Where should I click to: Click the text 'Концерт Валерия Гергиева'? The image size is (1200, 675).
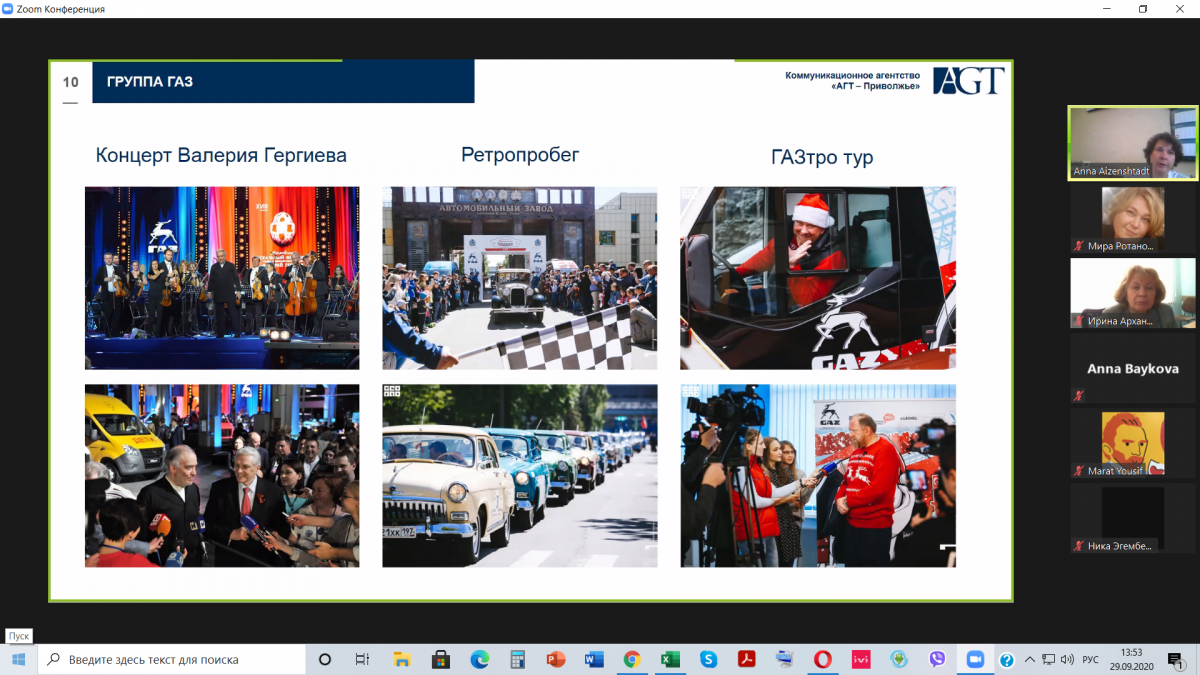tap(221, 155)
